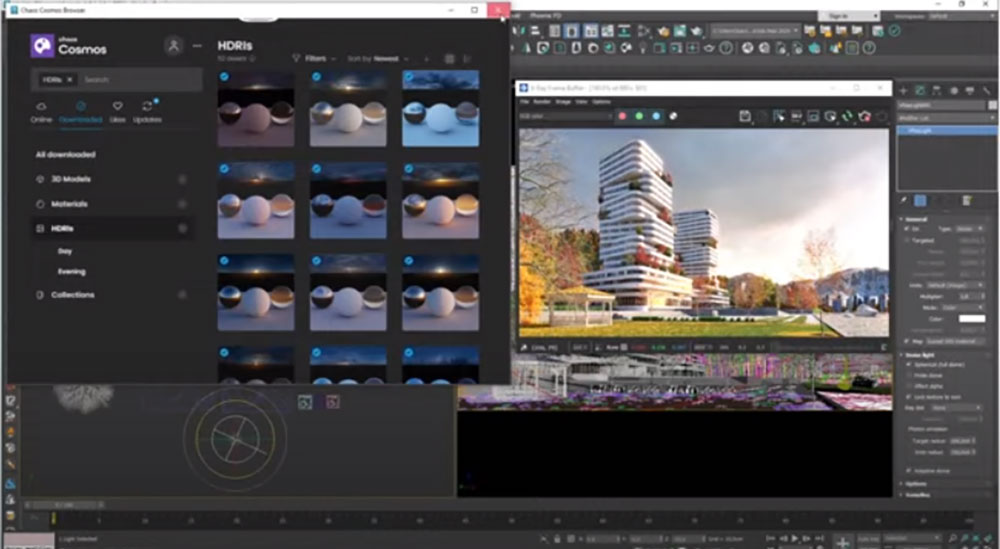This screenshot has height=549, width=1000.
Task: Open the Online tab in Cosmos
Action: 41,111
